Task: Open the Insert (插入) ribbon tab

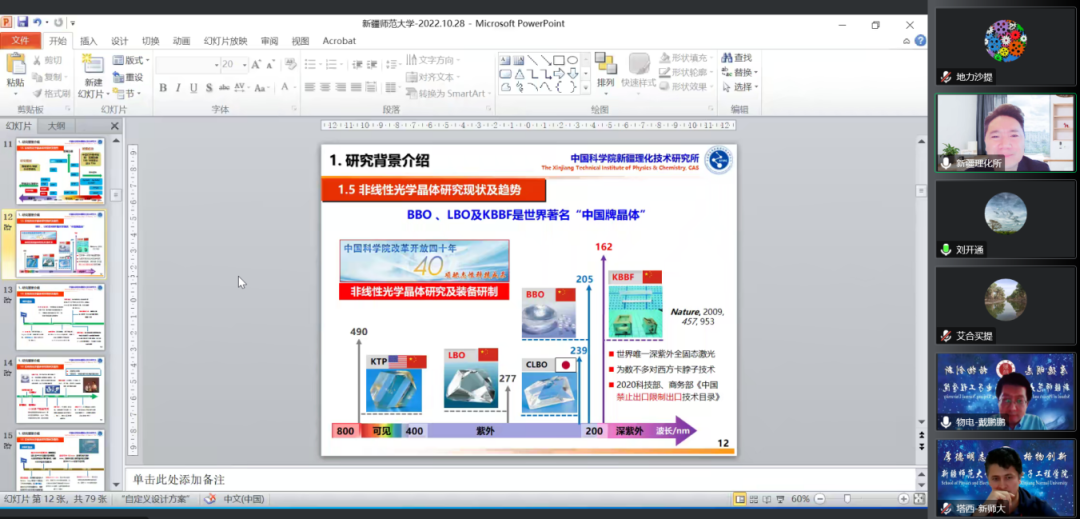Action: (89, 41)
